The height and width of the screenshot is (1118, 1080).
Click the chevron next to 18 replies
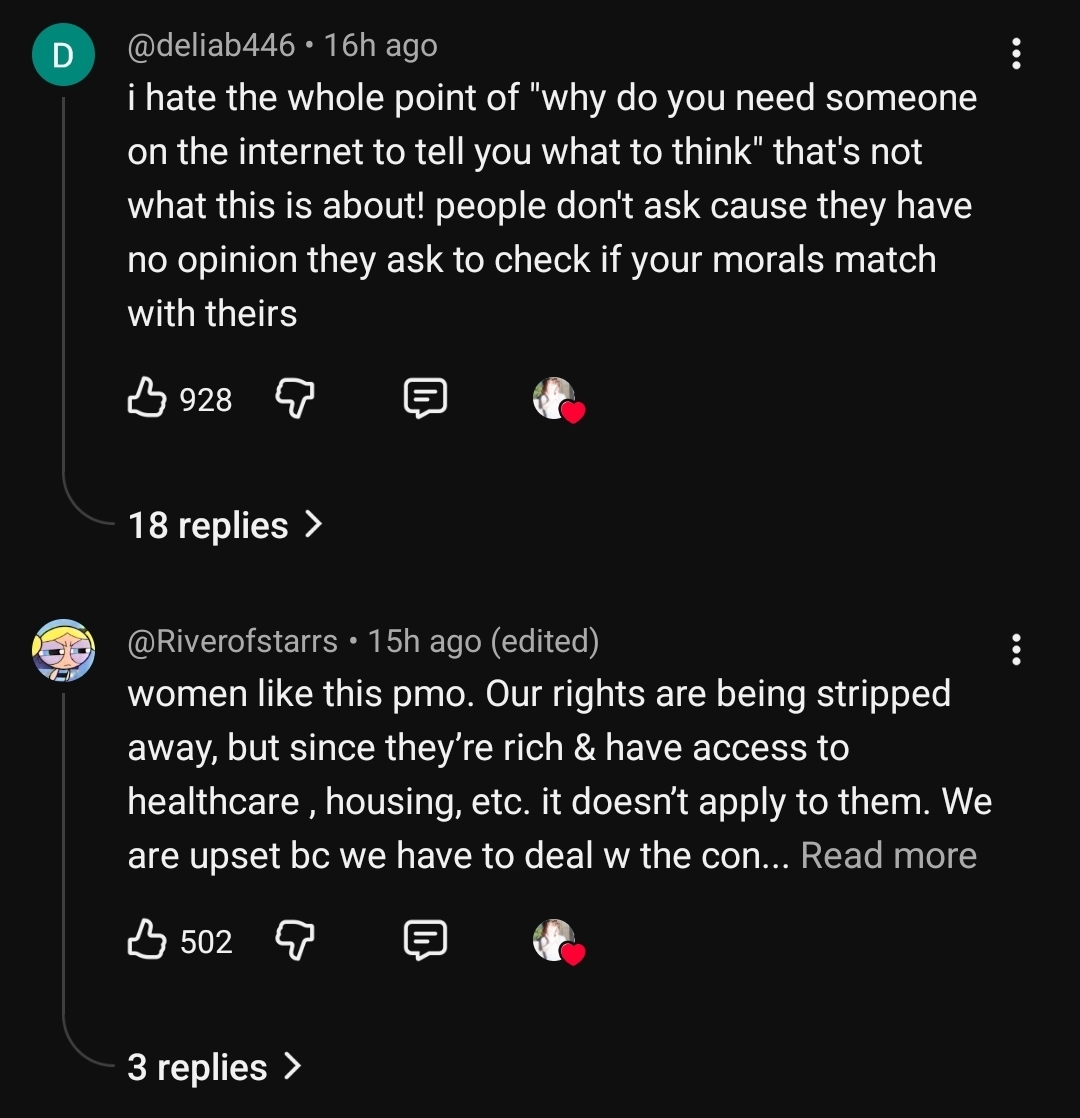pos(314,525)
